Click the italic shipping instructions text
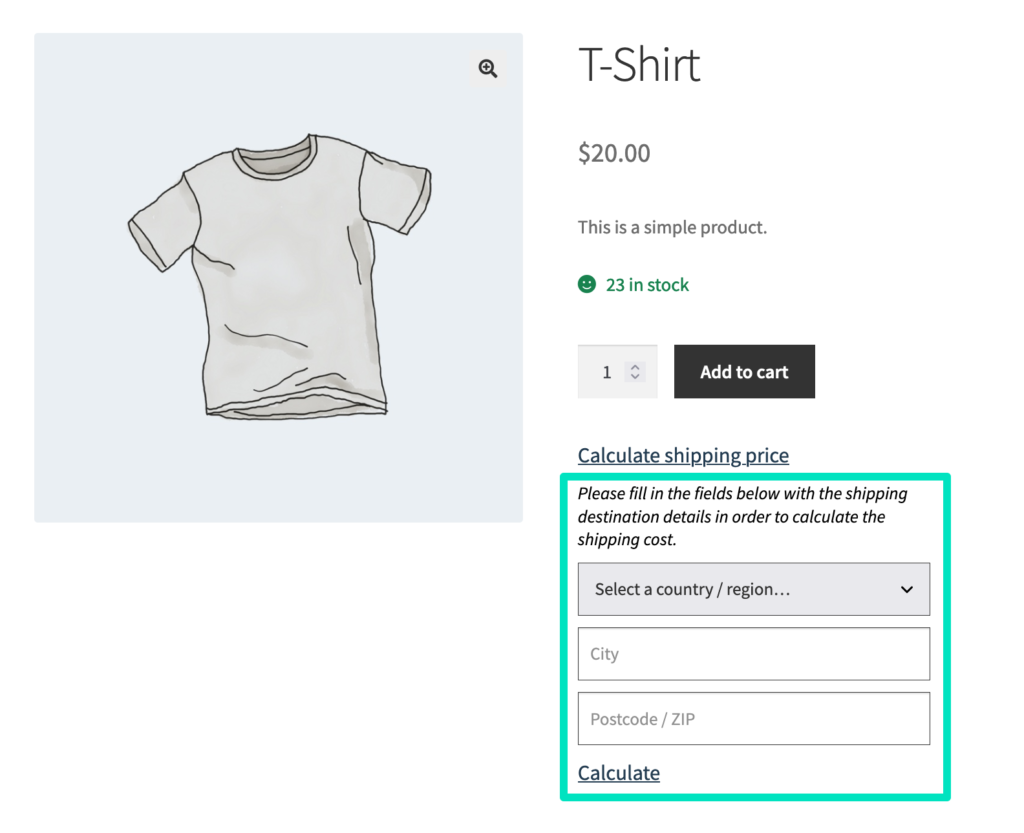 point(730,517)
